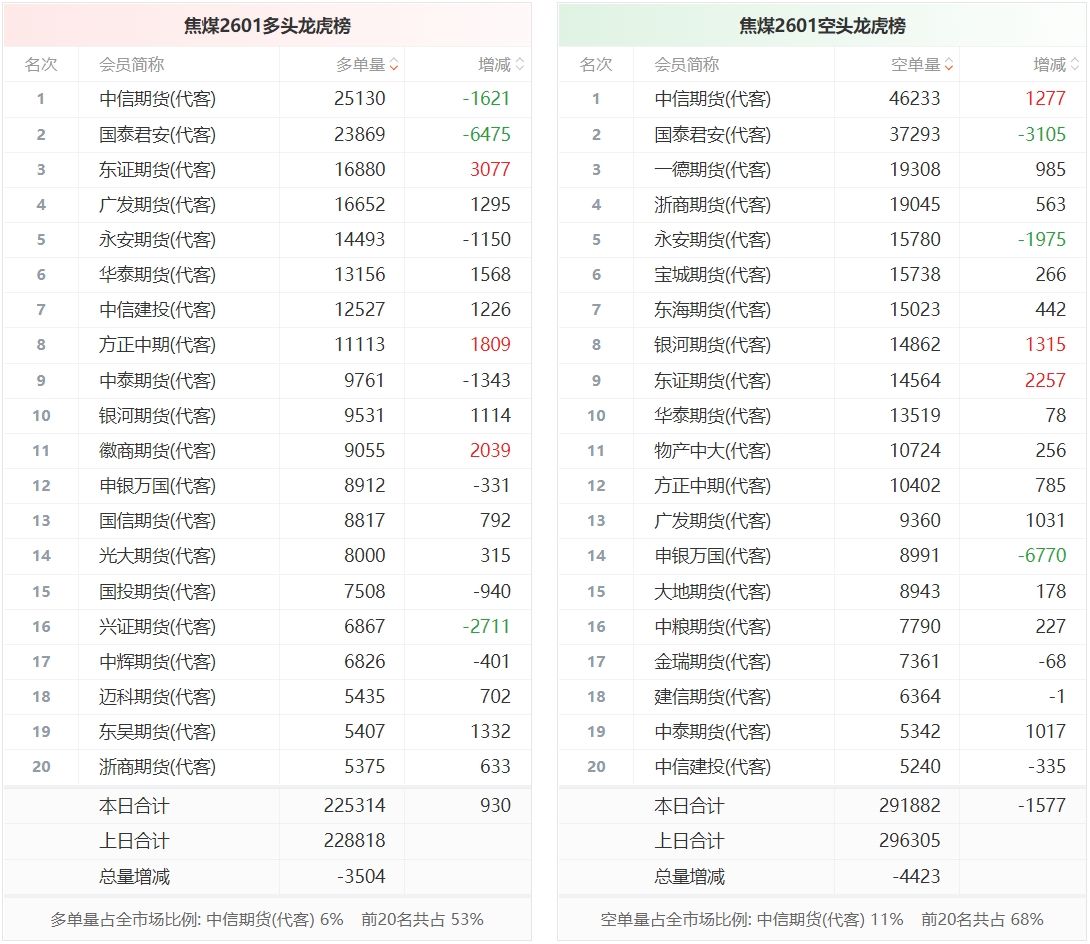Click 会员简称 header in long table
Image resolution: width=1090 pixels, height=944 pixels.
131,65
